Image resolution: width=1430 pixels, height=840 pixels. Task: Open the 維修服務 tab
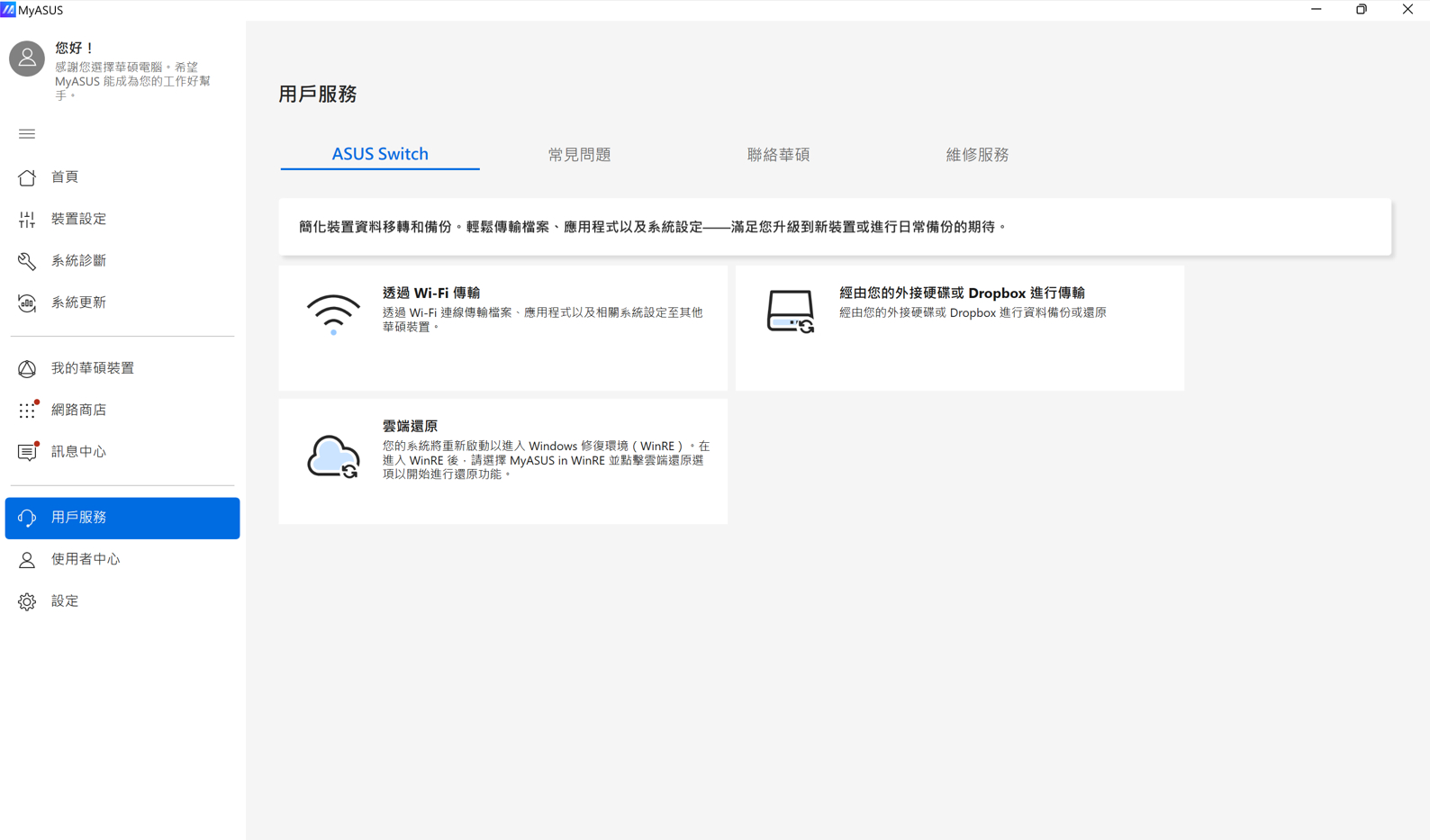(x=977, y=155)
